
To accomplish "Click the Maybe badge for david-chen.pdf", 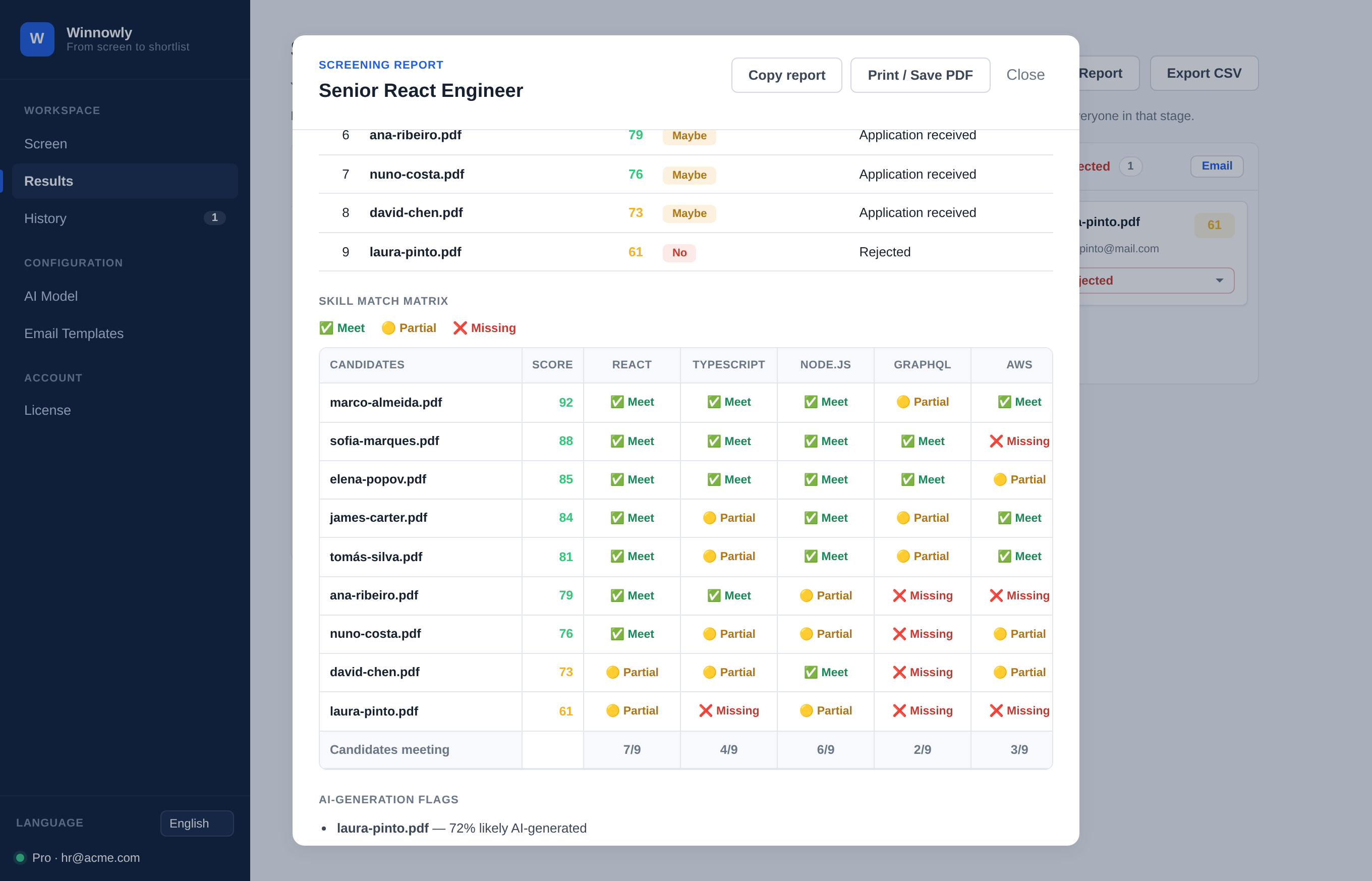I will tap(689, 213).
